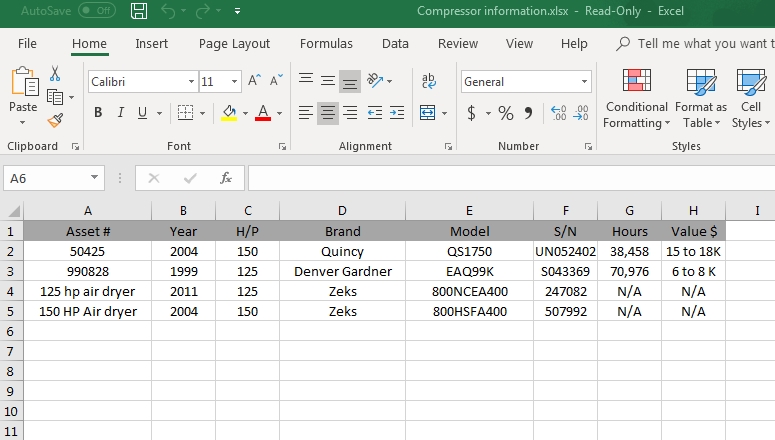Select row 3 header
Viewport: 775px width, 440px height.
[x=11, y=271]
